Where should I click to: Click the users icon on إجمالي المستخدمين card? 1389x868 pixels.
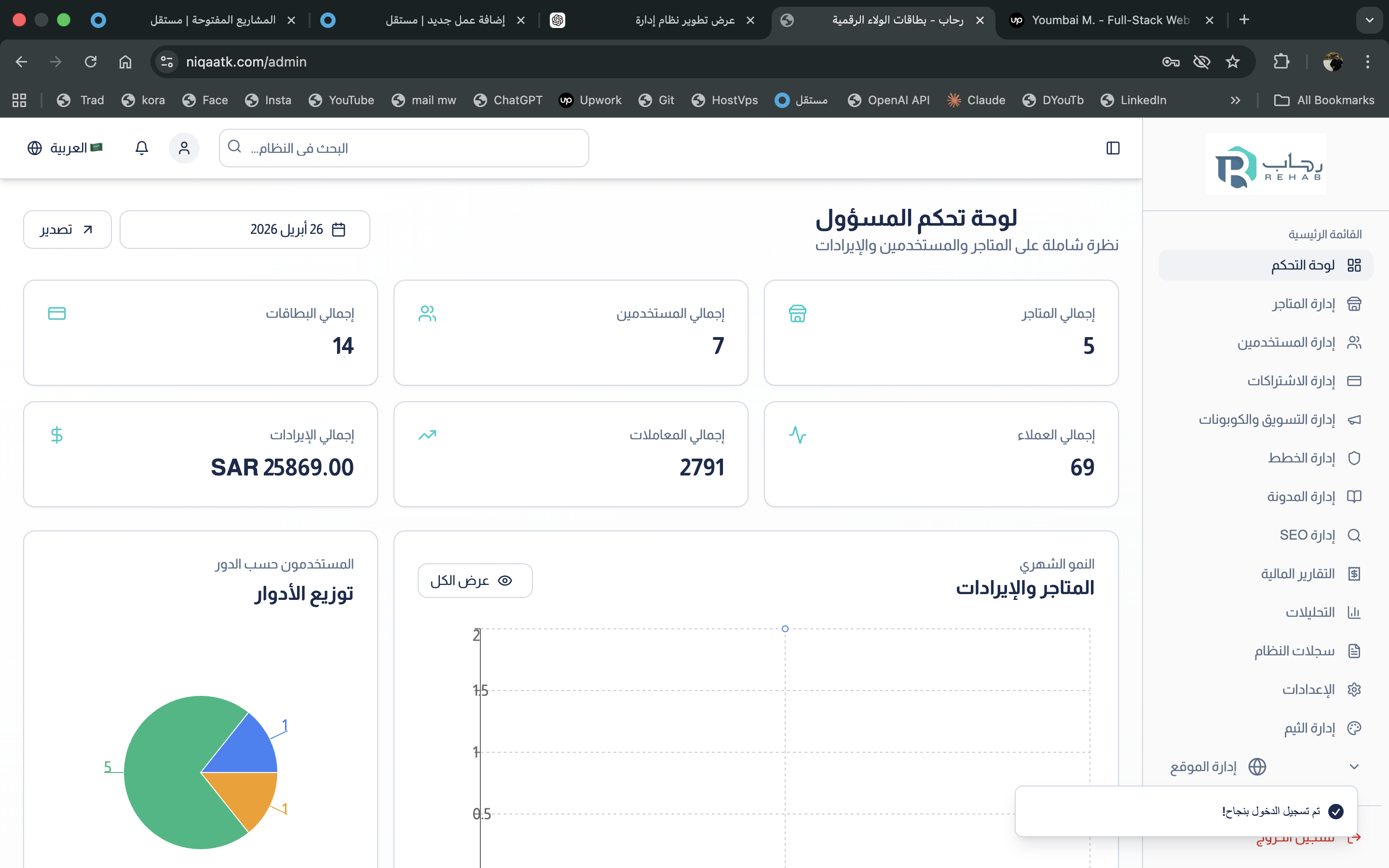click(x=427, y=313)
